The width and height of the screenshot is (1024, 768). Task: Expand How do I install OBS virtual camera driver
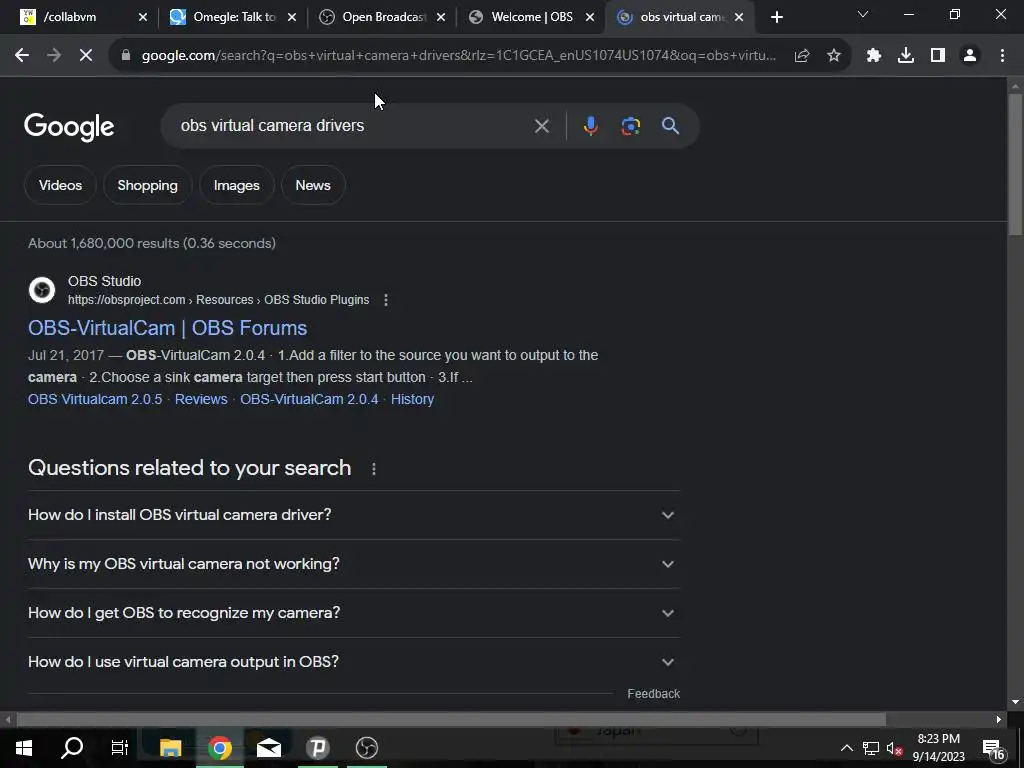tap(353, 515)
